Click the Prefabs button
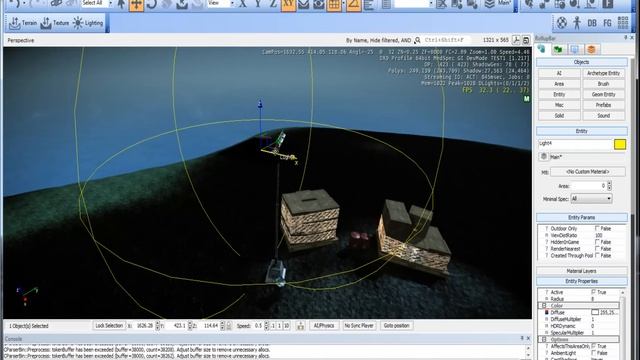640x360 pixels. tap(603, 105)
